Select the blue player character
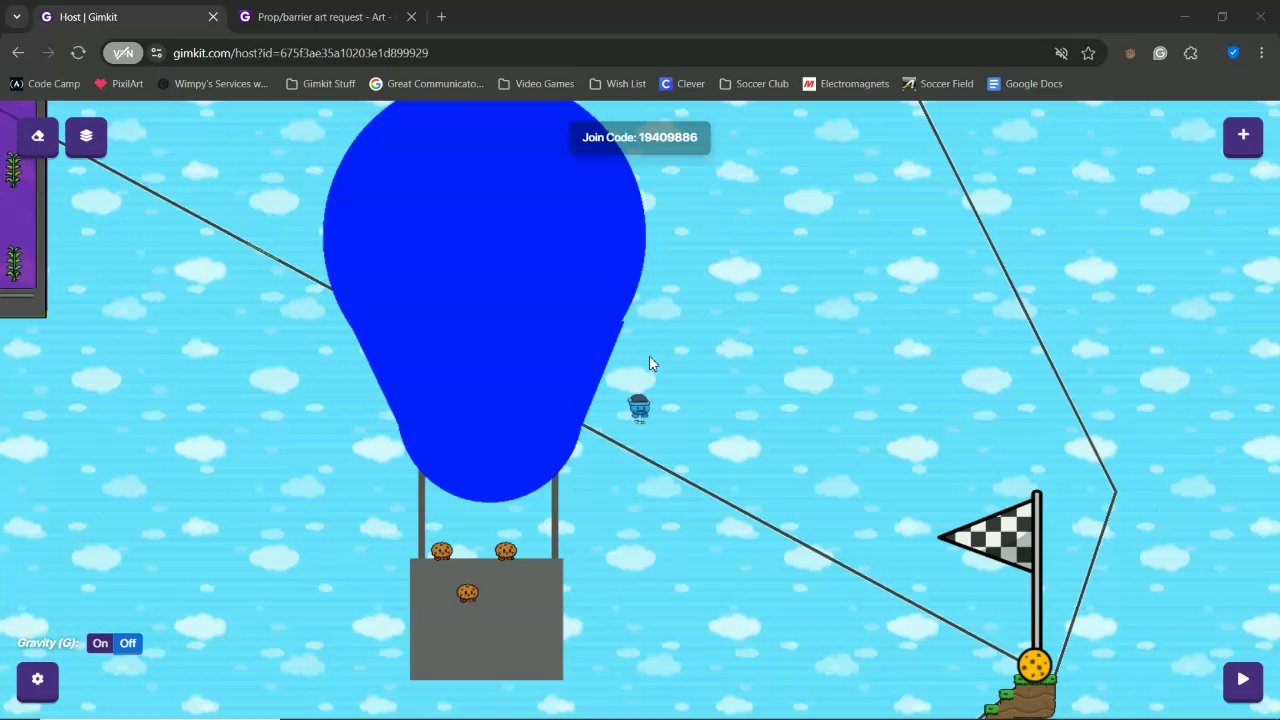The width and height of the screenshot is (1280, 720). (x=639, y=407)
